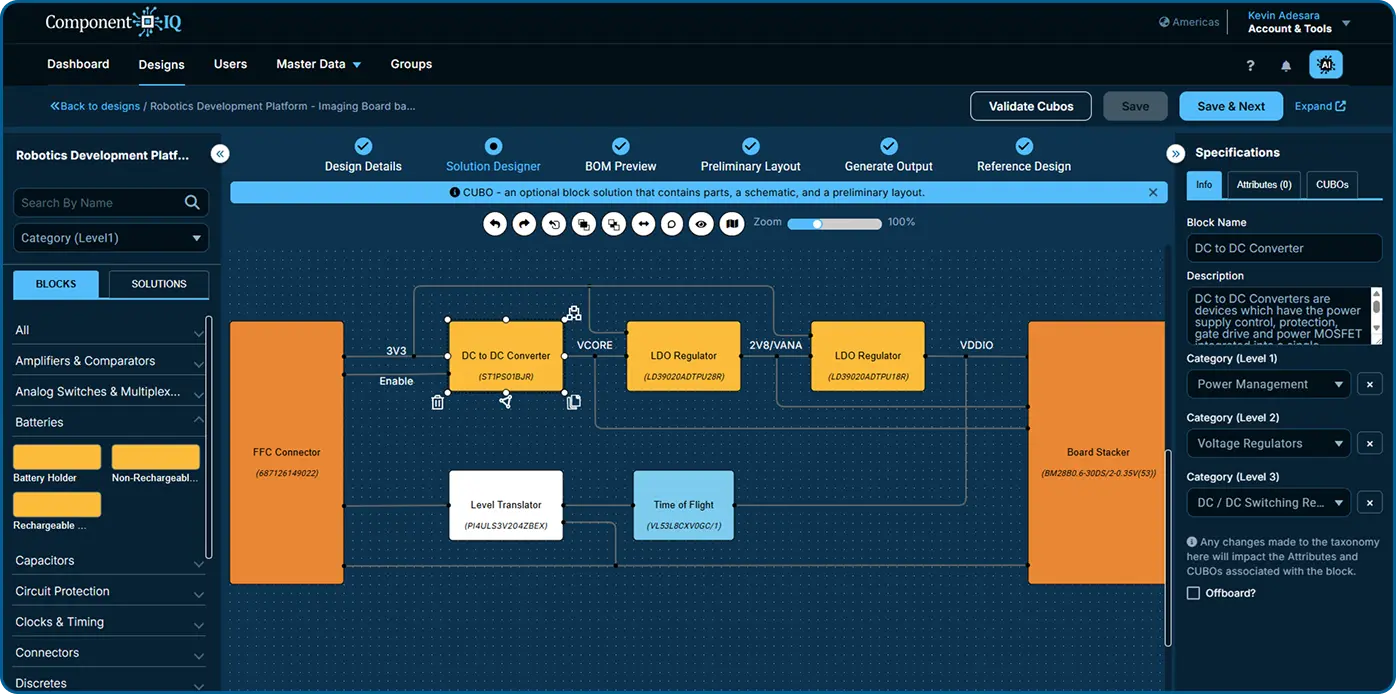Go to the Generate Output step
1396x694 pixels.
(889, 156)
